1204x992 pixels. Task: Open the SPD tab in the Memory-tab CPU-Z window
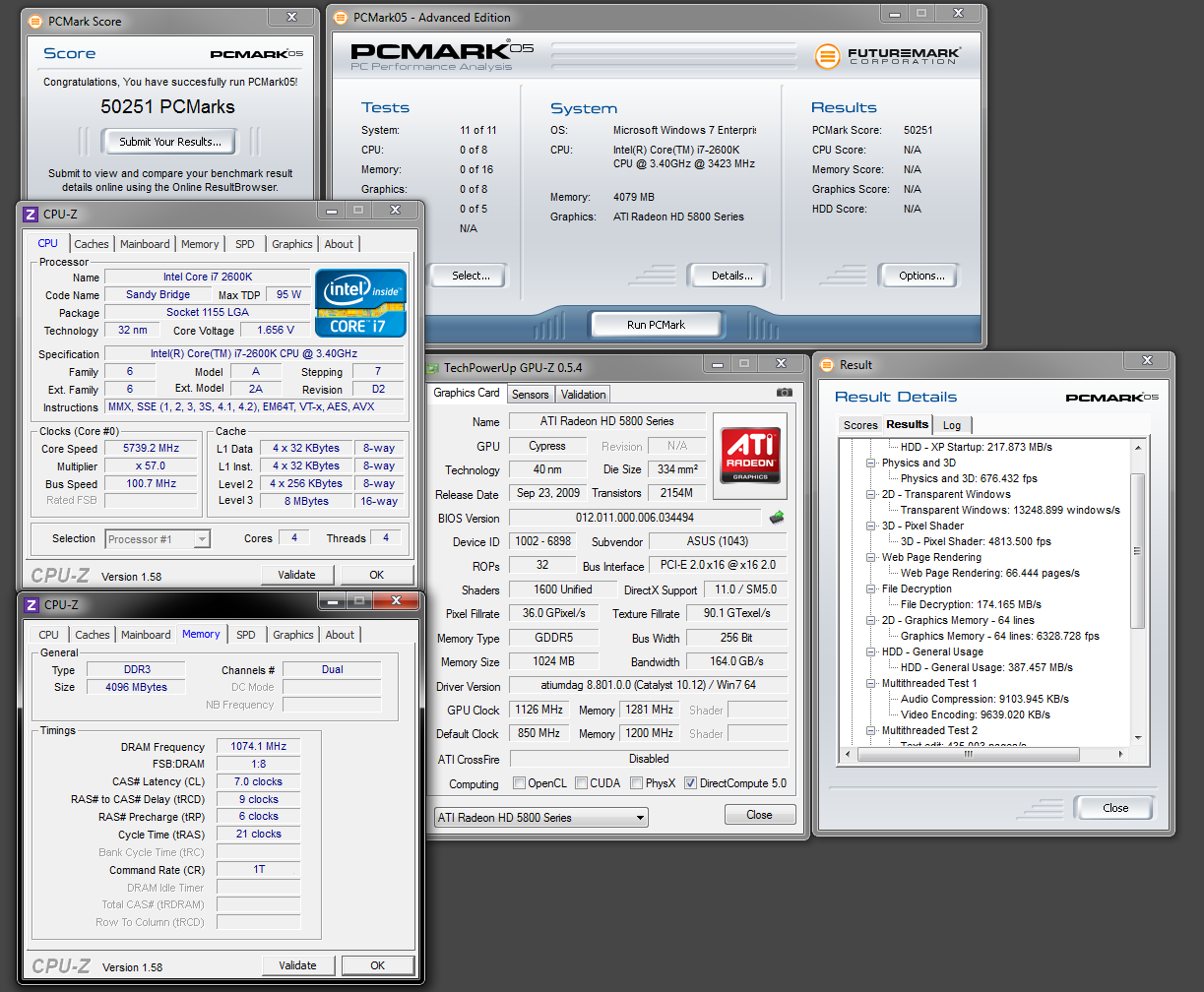[246, 635]
